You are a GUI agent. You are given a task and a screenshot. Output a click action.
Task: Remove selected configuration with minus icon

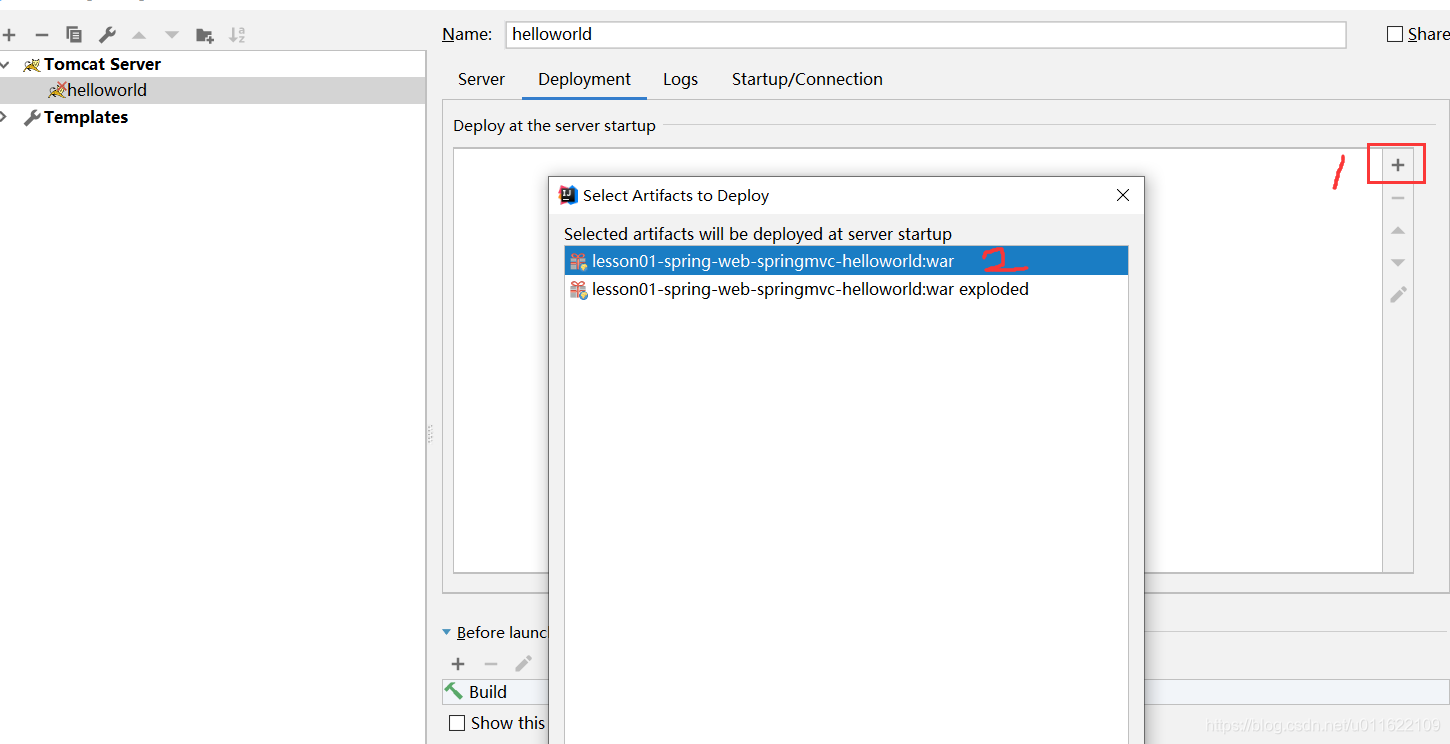click(x=41, y=35)
